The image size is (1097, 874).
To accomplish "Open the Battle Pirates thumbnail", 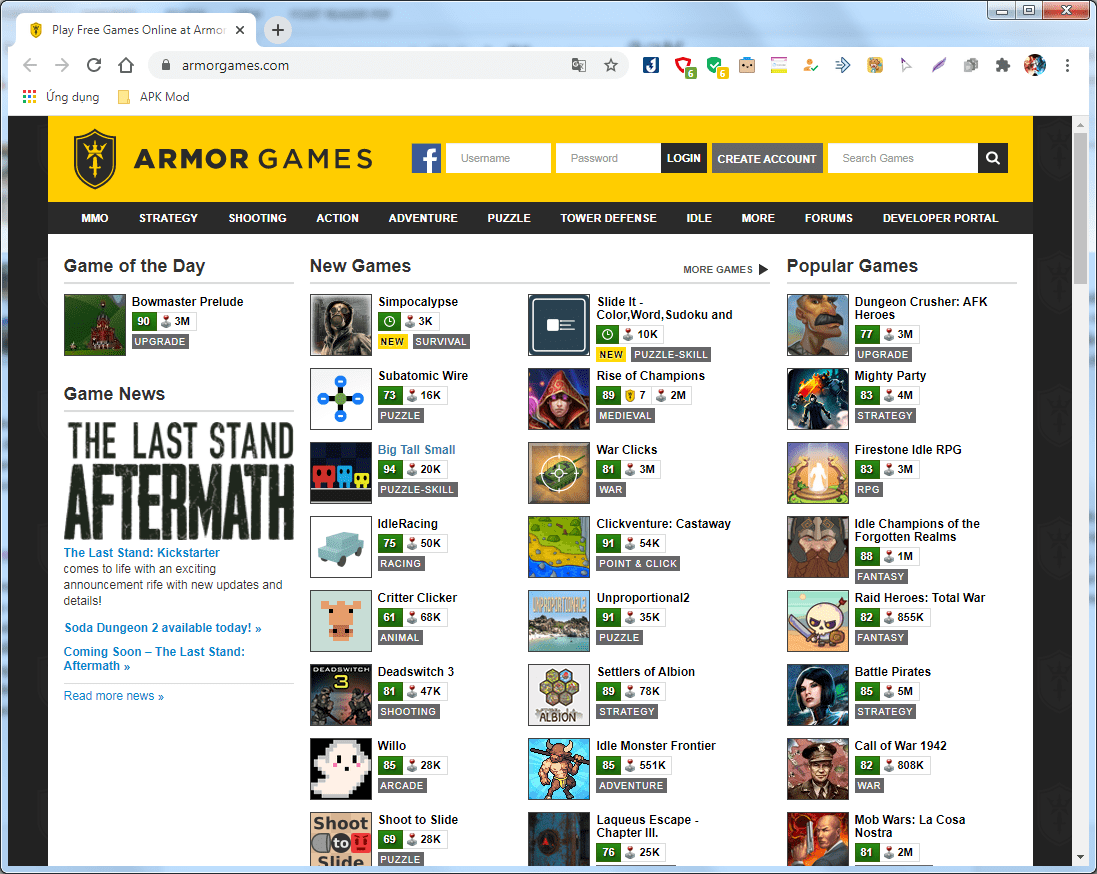I will 818,695.
